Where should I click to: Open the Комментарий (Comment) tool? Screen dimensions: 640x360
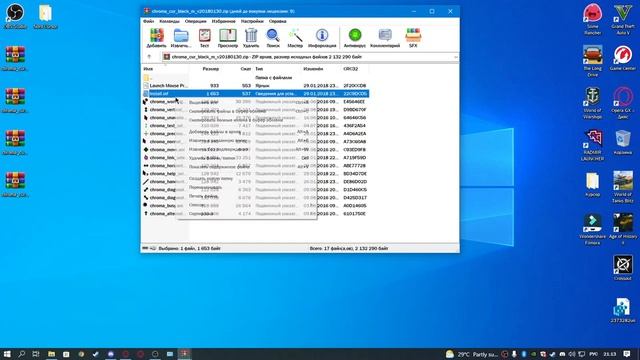click(385, 38)
